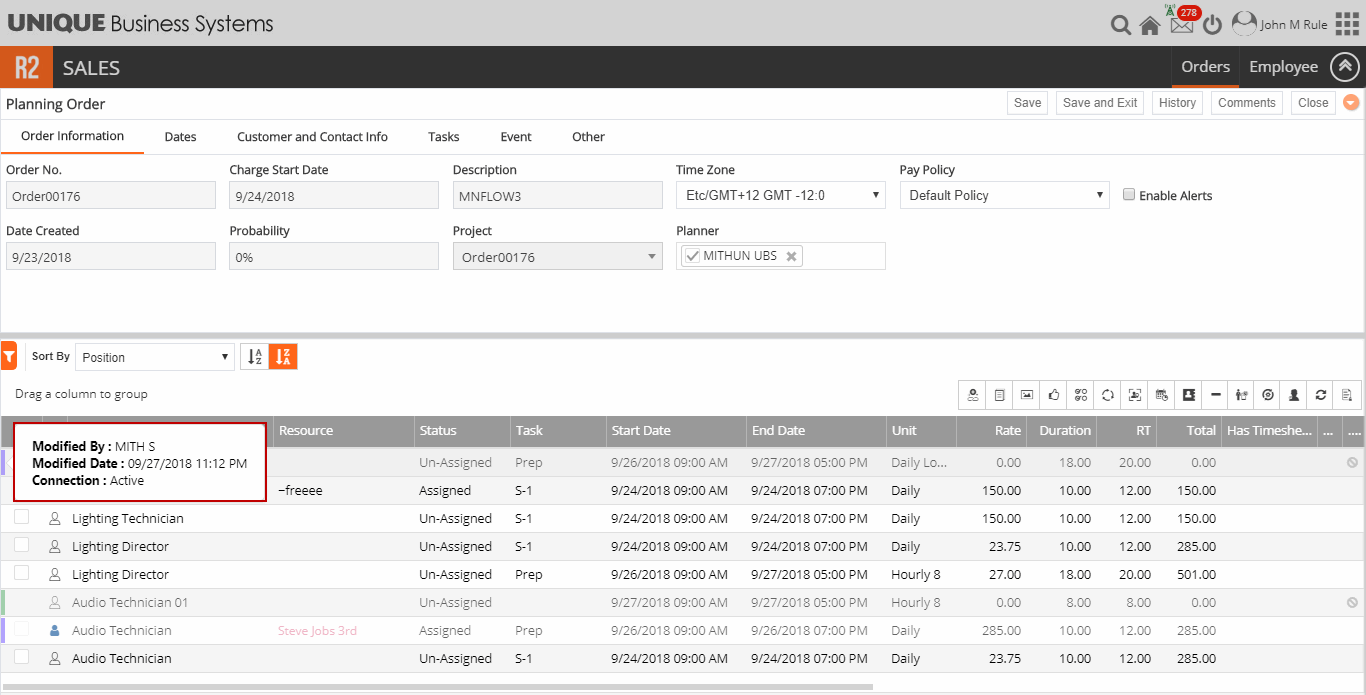Open the apps grid menu icon
The height and width of the screenshot is (695, 1366).
[1347, 24]
